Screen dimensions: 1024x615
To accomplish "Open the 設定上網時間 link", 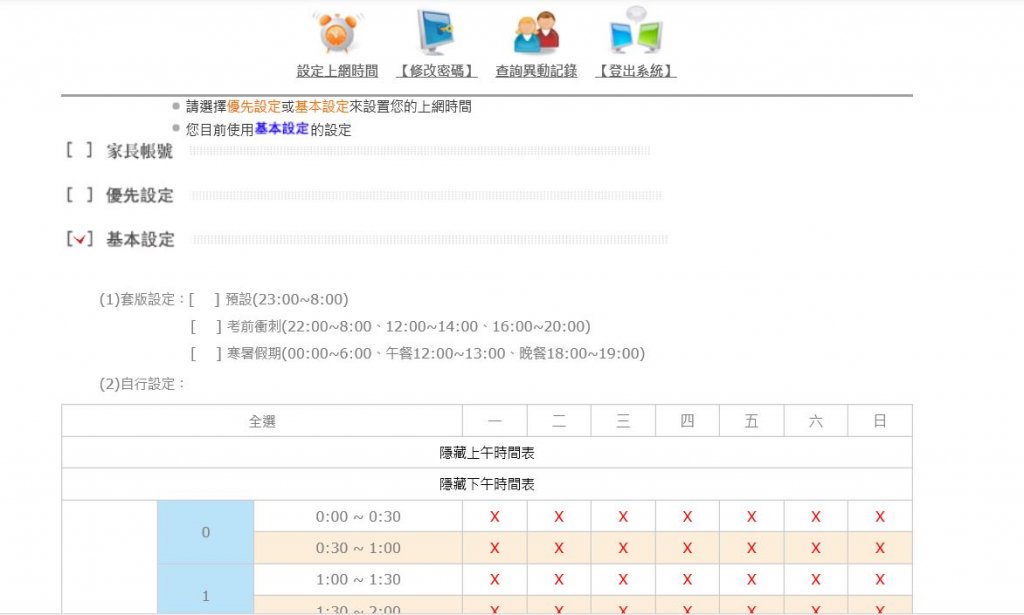I will (x=337, y=71).
